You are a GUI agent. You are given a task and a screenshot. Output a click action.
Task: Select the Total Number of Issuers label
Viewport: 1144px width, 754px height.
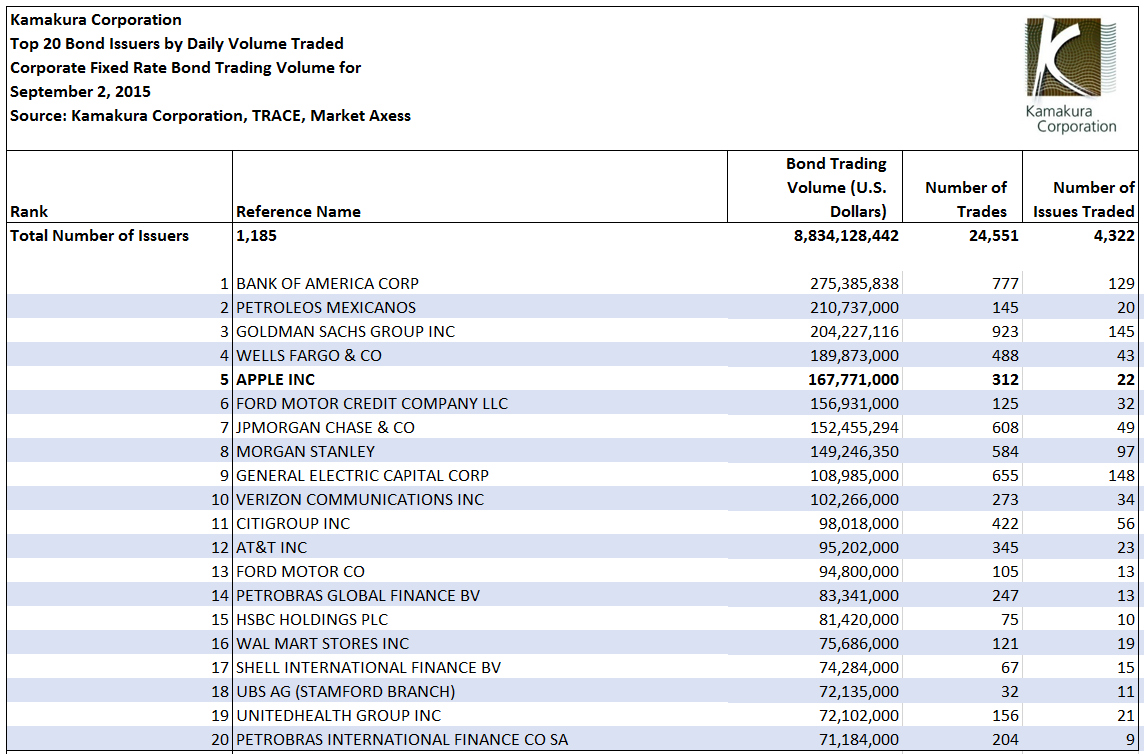(x=99, y=236)
